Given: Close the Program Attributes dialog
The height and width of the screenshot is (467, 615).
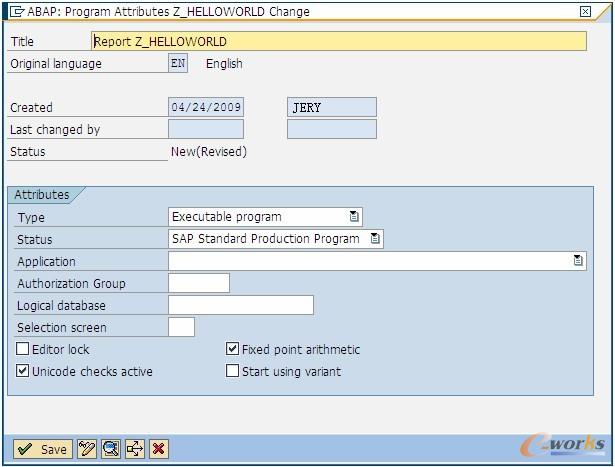Looking at the screenshot, I should (x=586, y=12).
